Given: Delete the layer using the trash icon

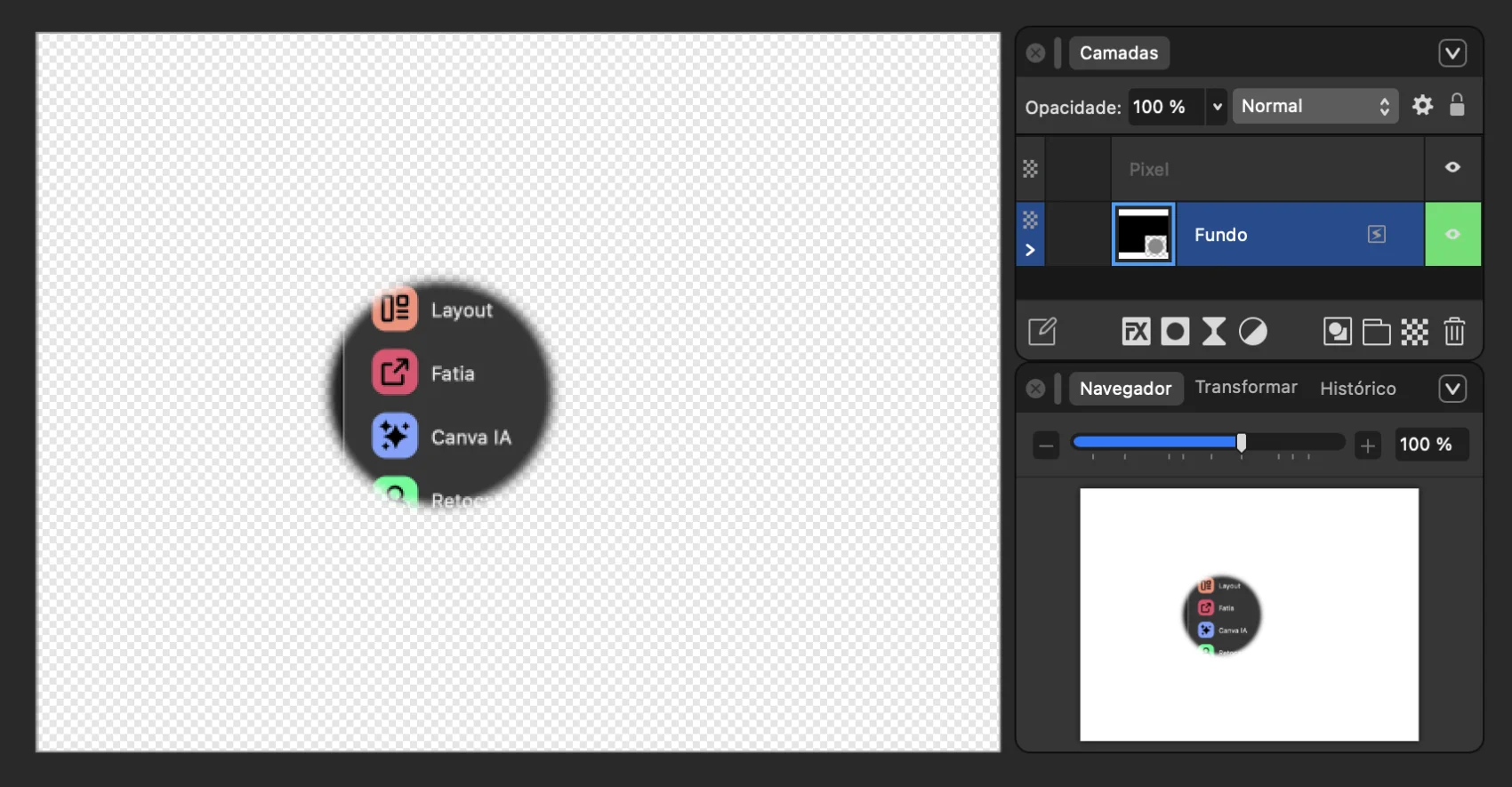Looking at the screenshot, I should pyautogui.click(x=1454, y=332).
